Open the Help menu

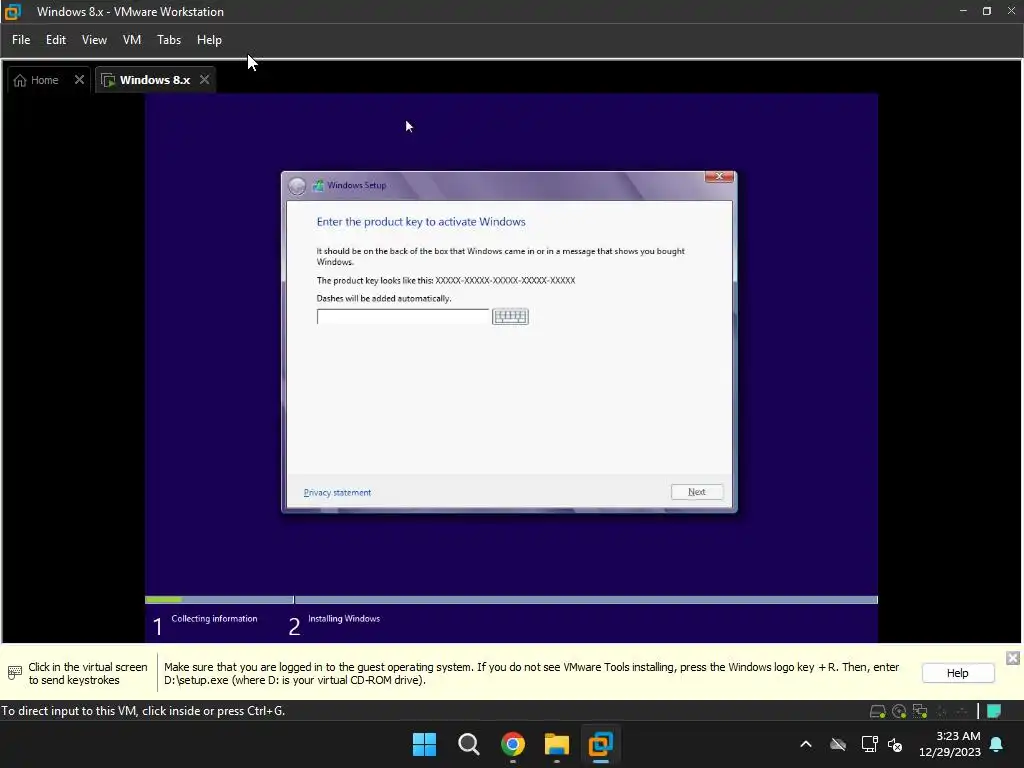(x=209, y=40)
